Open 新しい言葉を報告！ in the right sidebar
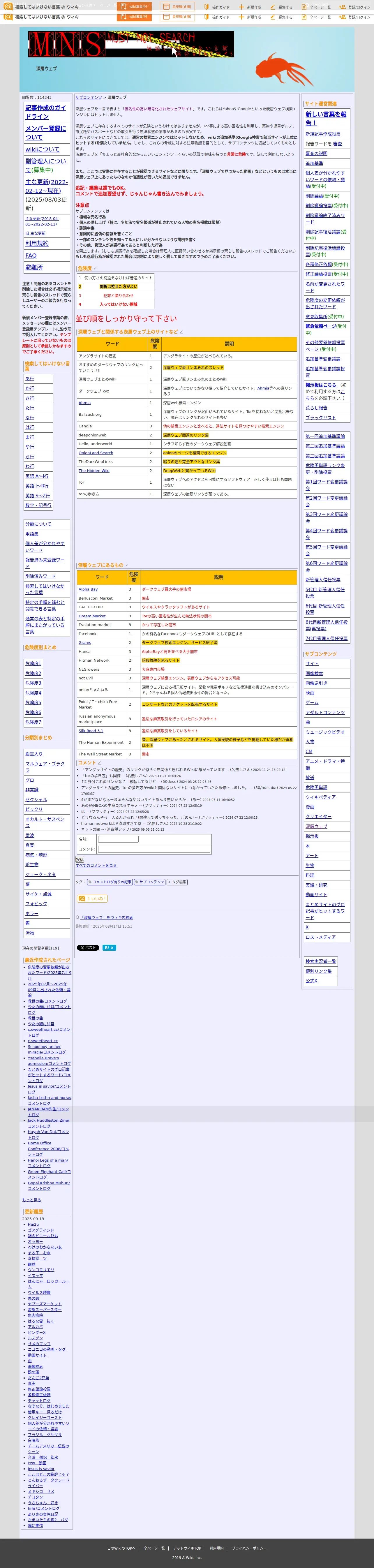The height and width of the screenshot is (1568, 374). (326, 118)
